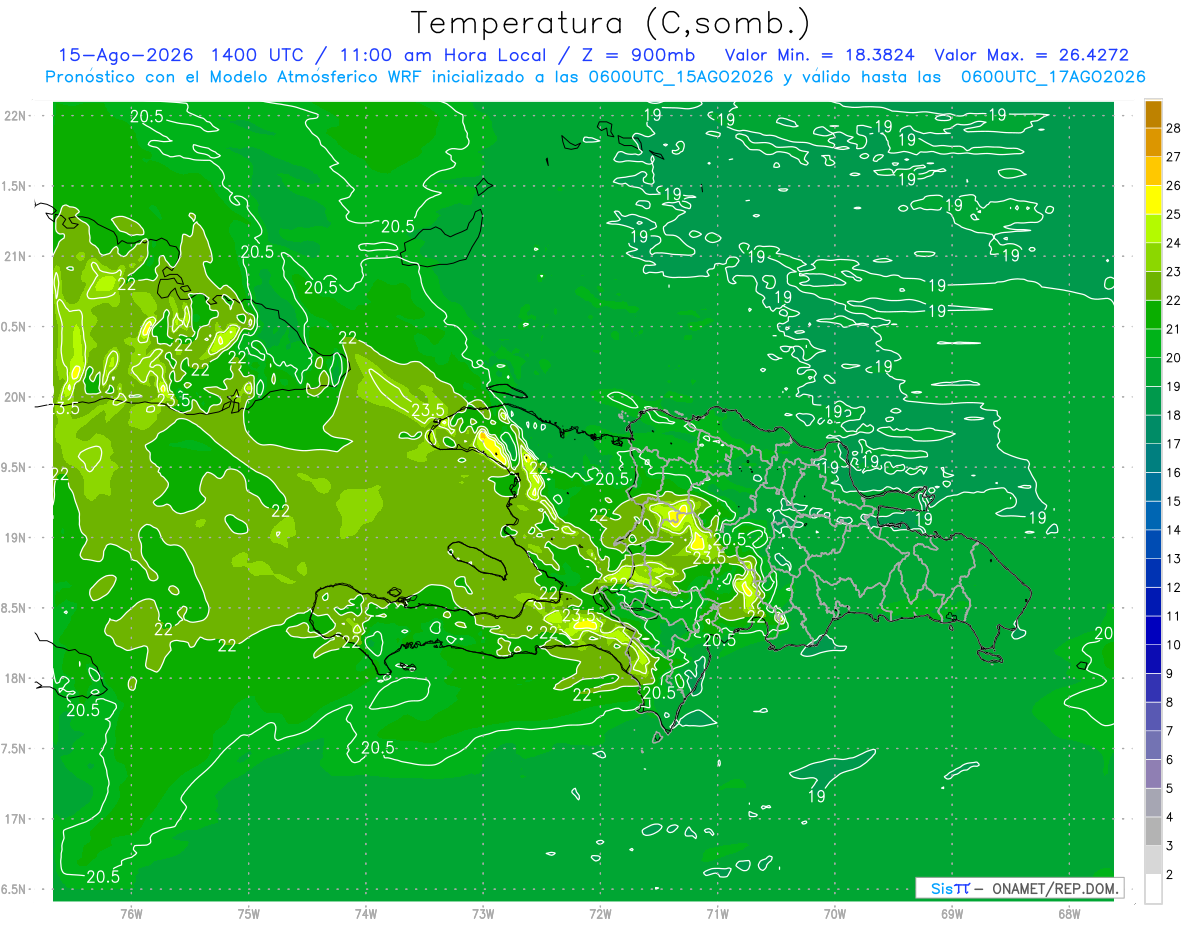This screenshot has width=1200, height=927.
Task: Click the 74W longitude axis label
Action: point(366,914)
